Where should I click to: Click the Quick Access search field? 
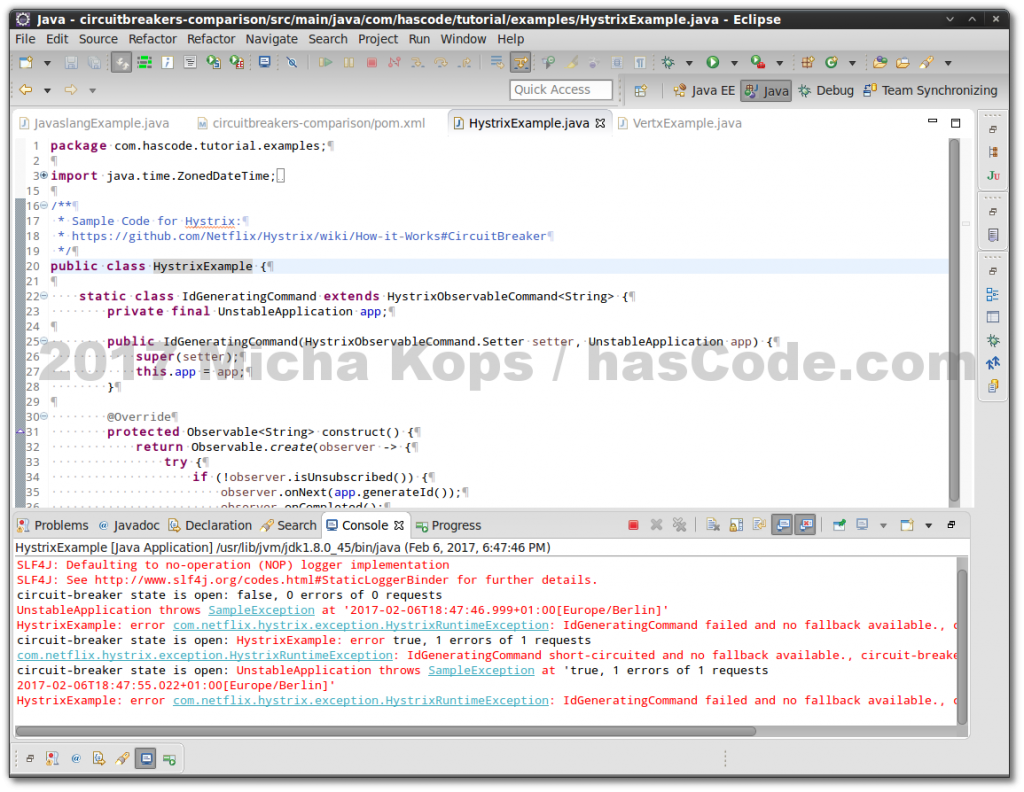561,90
